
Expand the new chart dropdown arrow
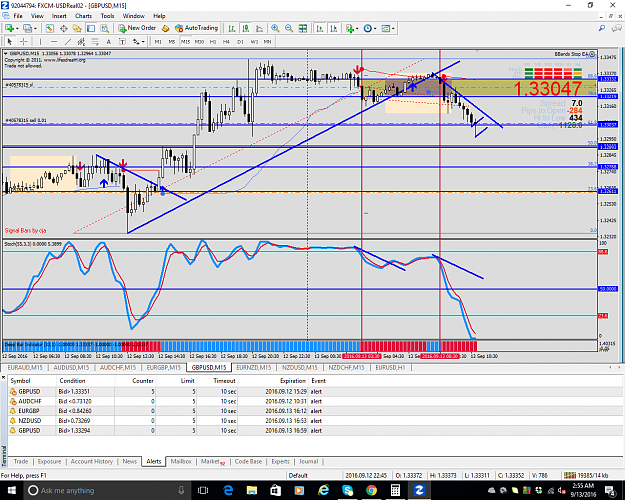point(17,28)
